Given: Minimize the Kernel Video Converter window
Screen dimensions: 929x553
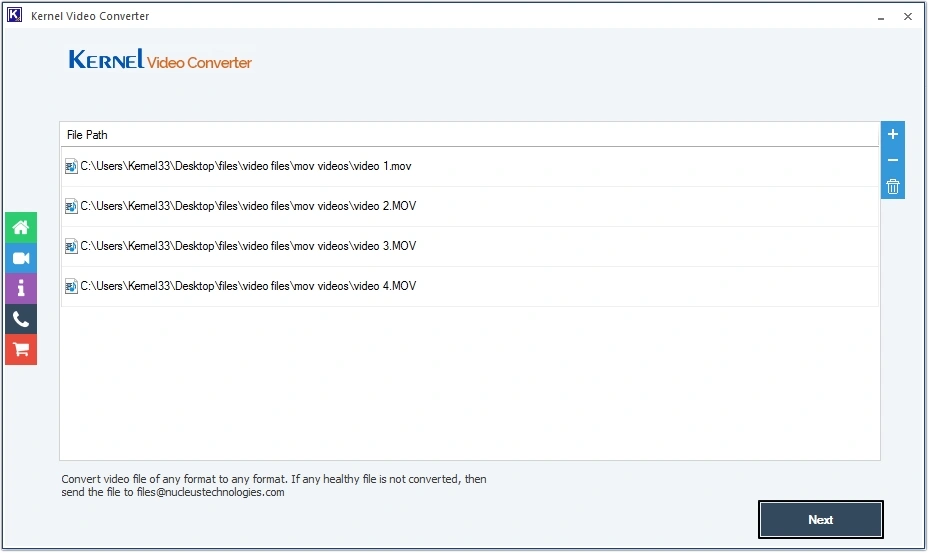Looking at the screenshot, I should click(881, 17).
